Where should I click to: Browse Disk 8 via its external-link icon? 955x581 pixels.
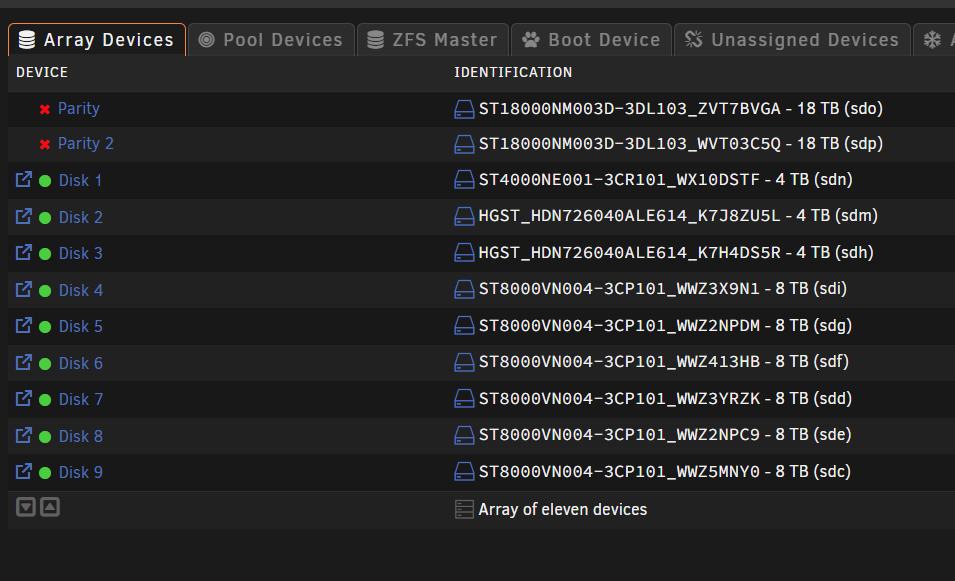[x=24, y=435]
